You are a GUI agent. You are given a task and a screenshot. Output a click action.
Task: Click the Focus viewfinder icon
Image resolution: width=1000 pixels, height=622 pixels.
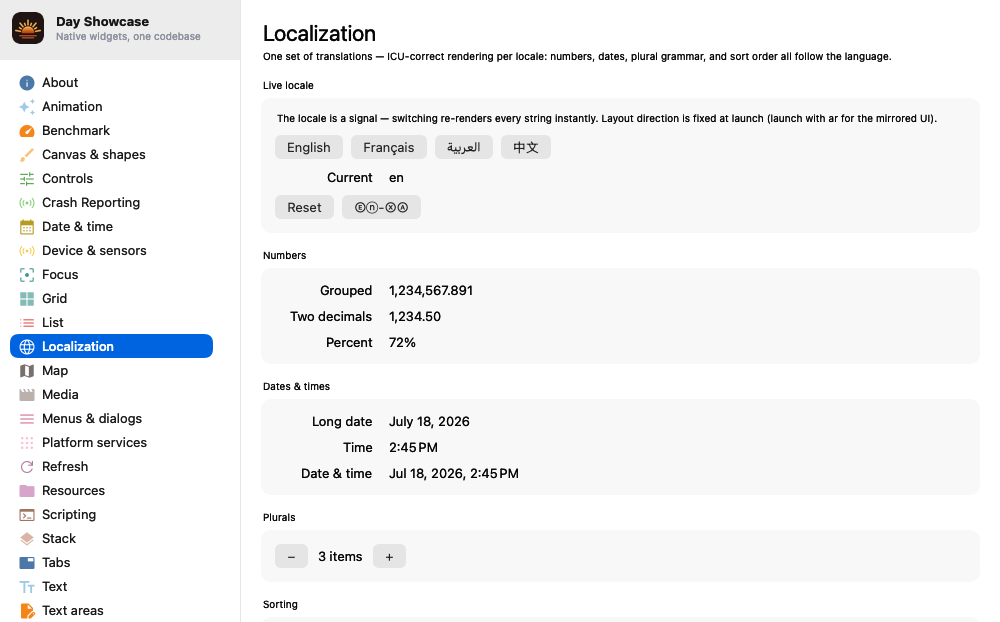pyautogui.click(x=27, y=275)
